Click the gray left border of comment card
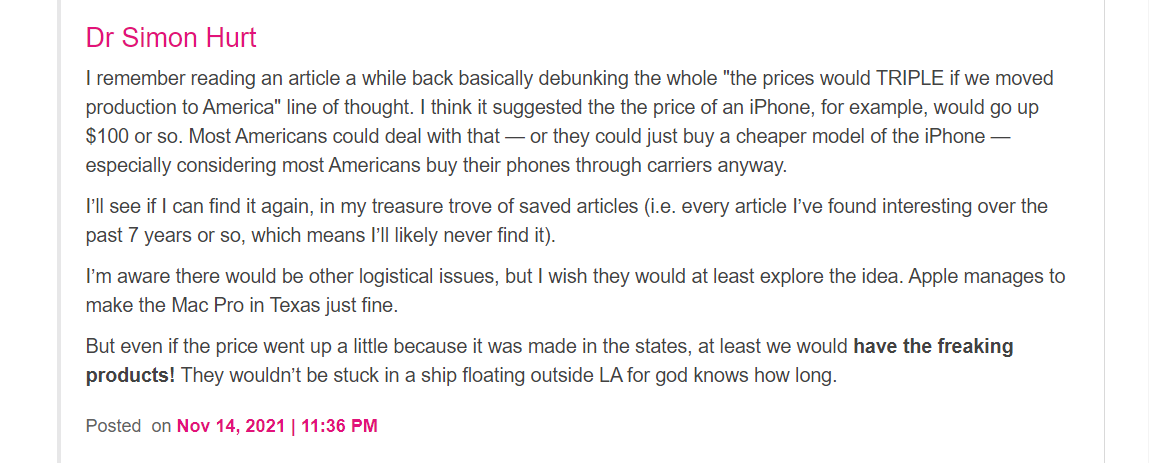 coord(60,232)
